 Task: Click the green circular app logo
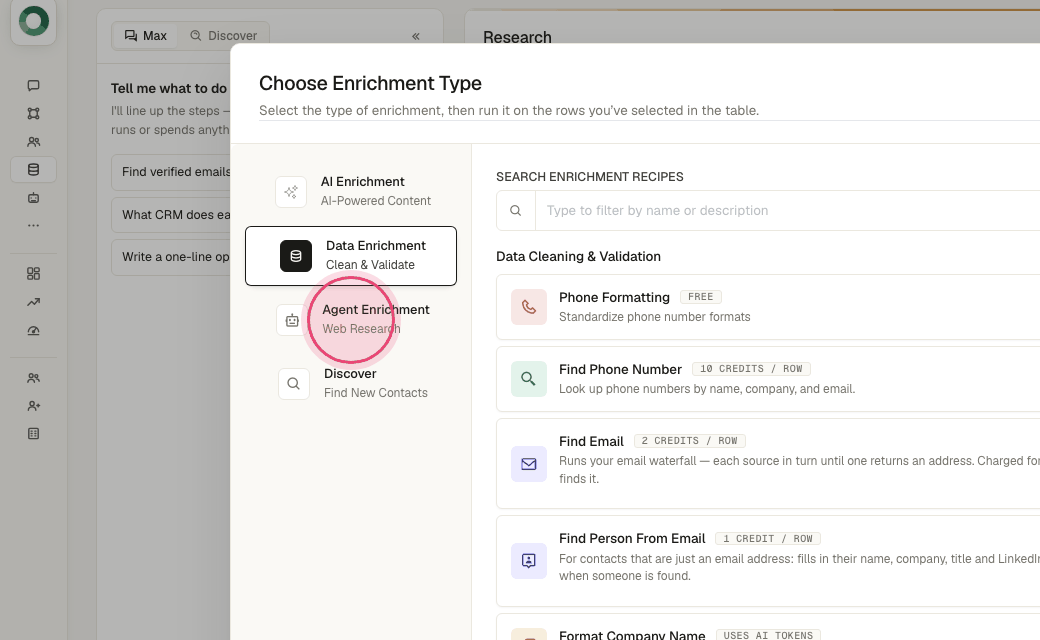coord(34,21)
